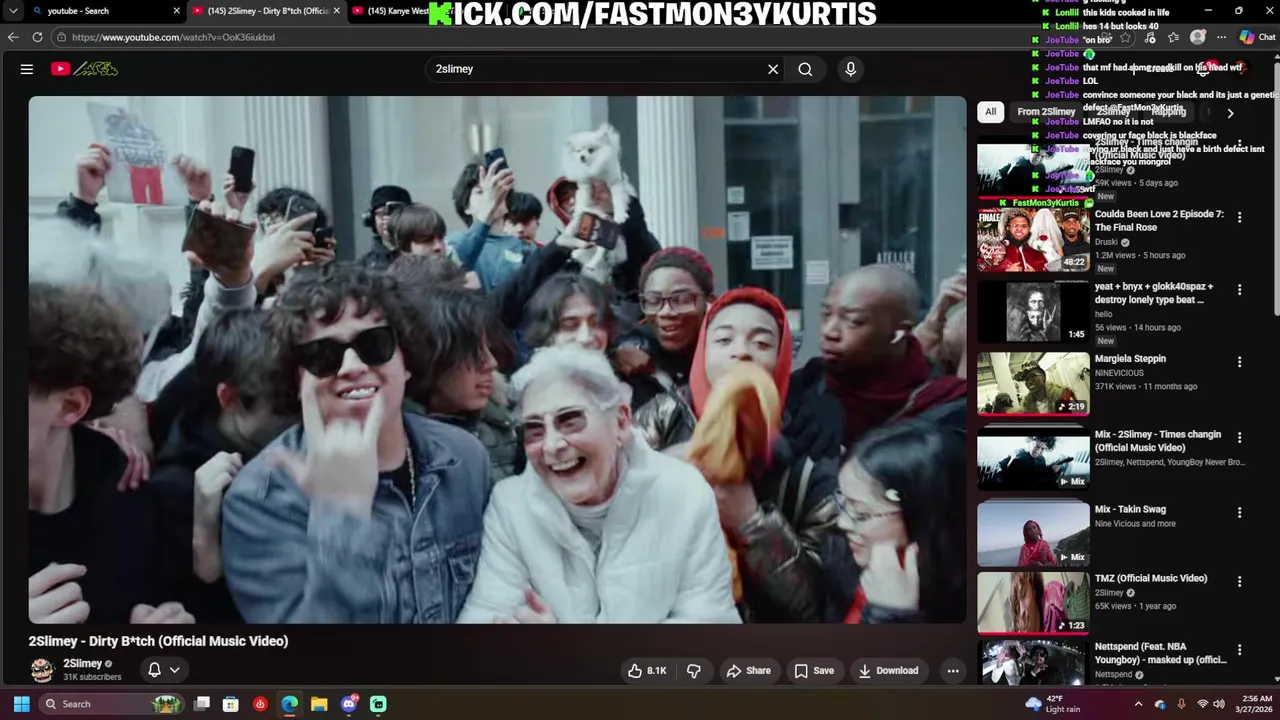Open options menu for Nettspend 'masked up'

pos(1239,652)
